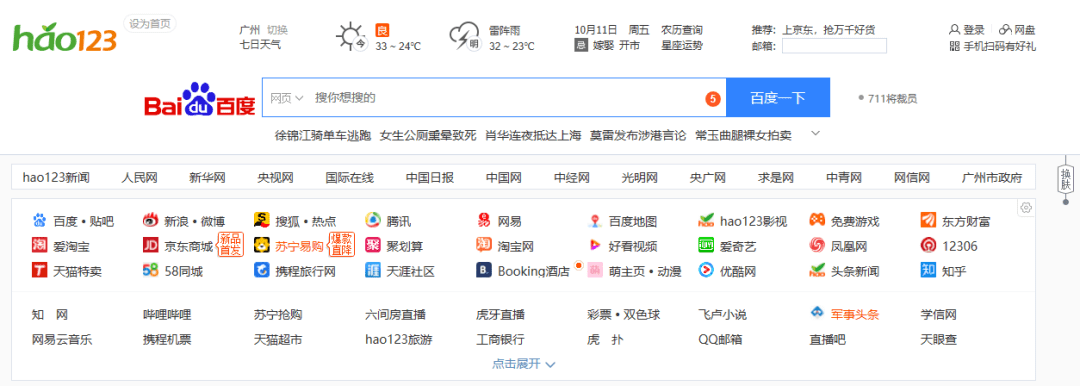Open the 央视网 news link
This screenshot has height=386, width=1080.
click(x=276, y=178)
